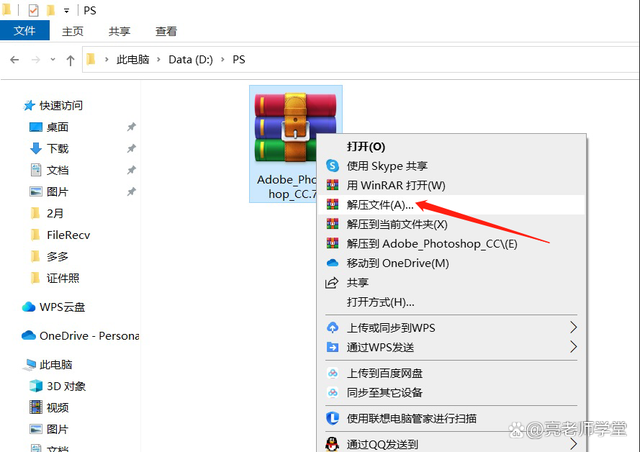Open 图片 under 此电脑
Viewport: 640px width, 452px height.
(x=57, y=429)
